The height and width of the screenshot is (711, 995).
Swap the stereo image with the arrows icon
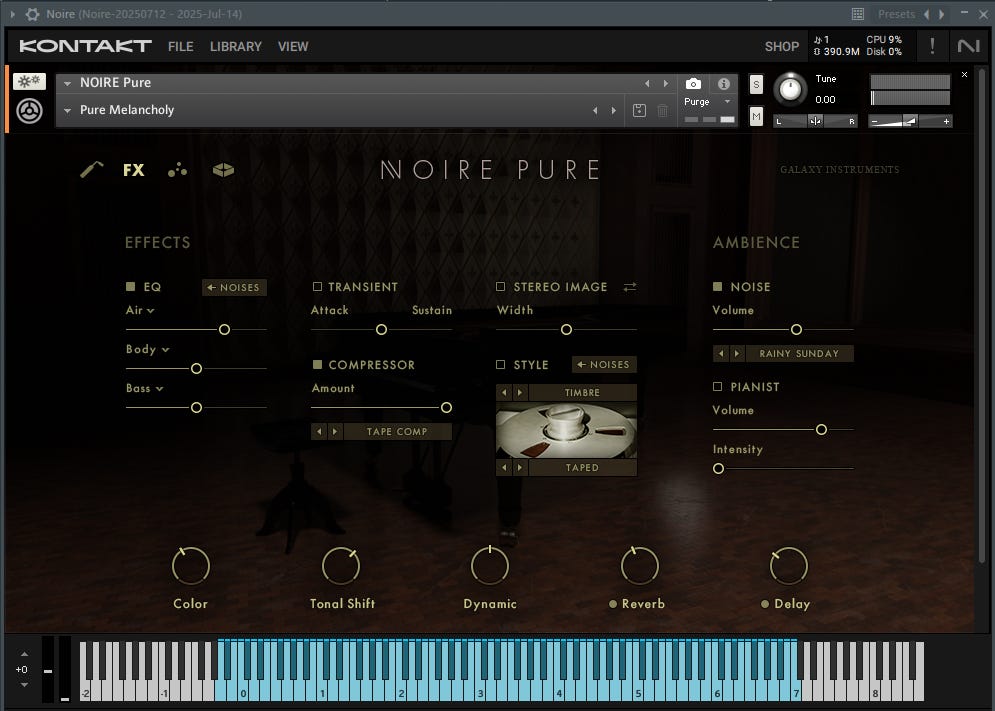click(629, 287)
